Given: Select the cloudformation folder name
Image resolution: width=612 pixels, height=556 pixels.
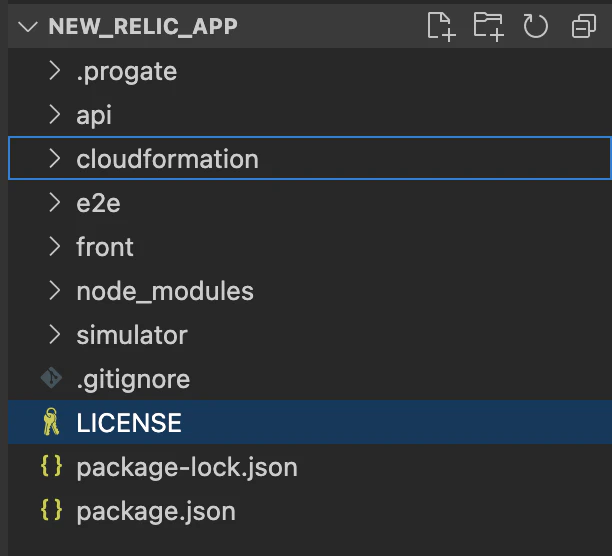Looking at the screenshot, I should pyautogui.click(x=167, y=159).
